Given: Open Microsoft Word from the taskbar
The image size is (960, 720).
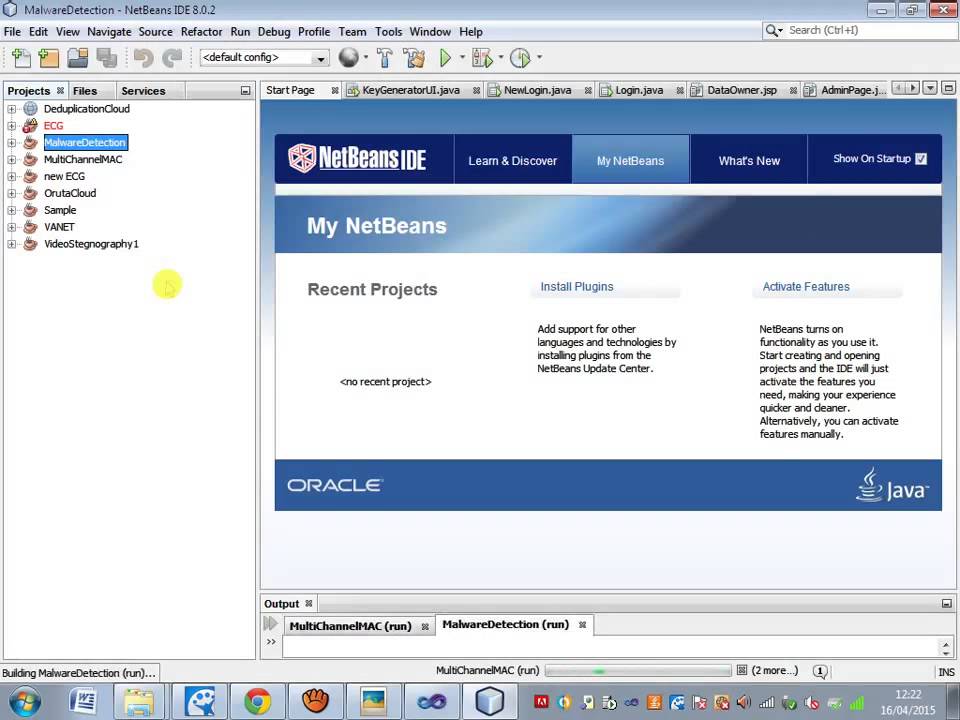Looking at the screenshot, I should coord(83,701).
